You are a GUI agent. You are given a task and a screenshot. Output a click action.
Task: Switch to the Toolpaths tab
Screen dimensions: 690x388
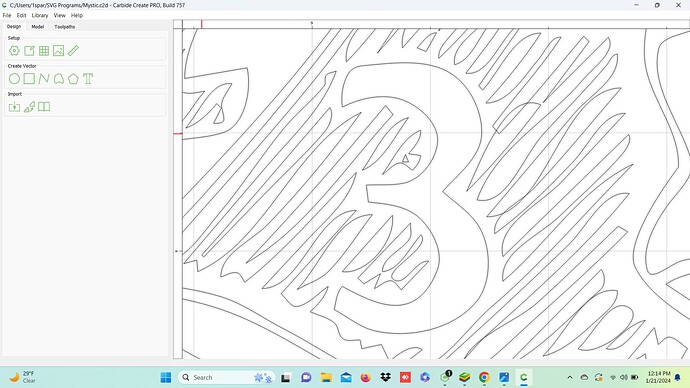[65, 27]
